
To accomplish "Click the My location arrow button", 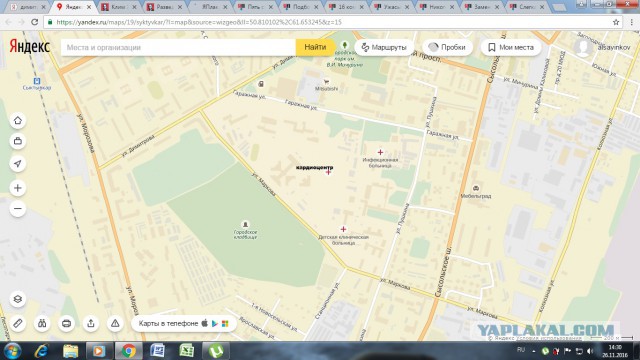I will [x=18, y=164].
